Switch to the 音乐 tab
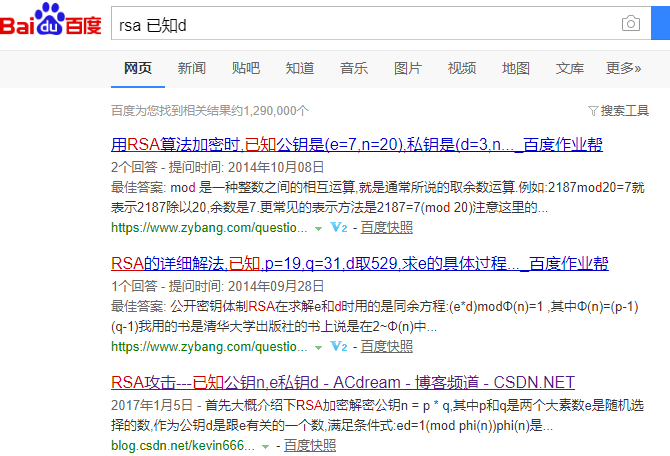Image resolution: width=670 pixels, height=456 pixels. (354, 68)
